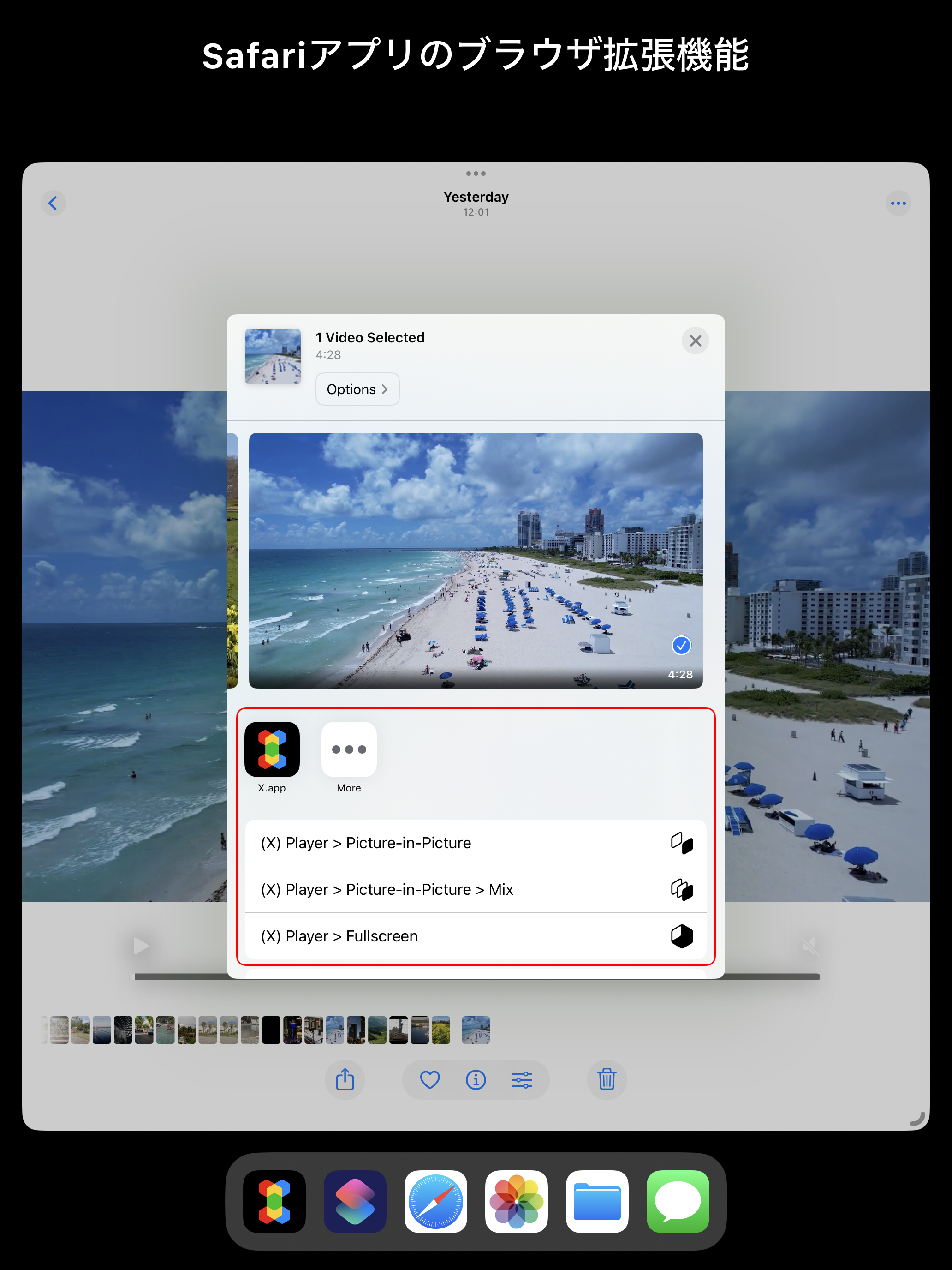This screenshot has width=952, height=1270.
Task: Open the edit adjustments sliders
Action: tap(522, 1079)
